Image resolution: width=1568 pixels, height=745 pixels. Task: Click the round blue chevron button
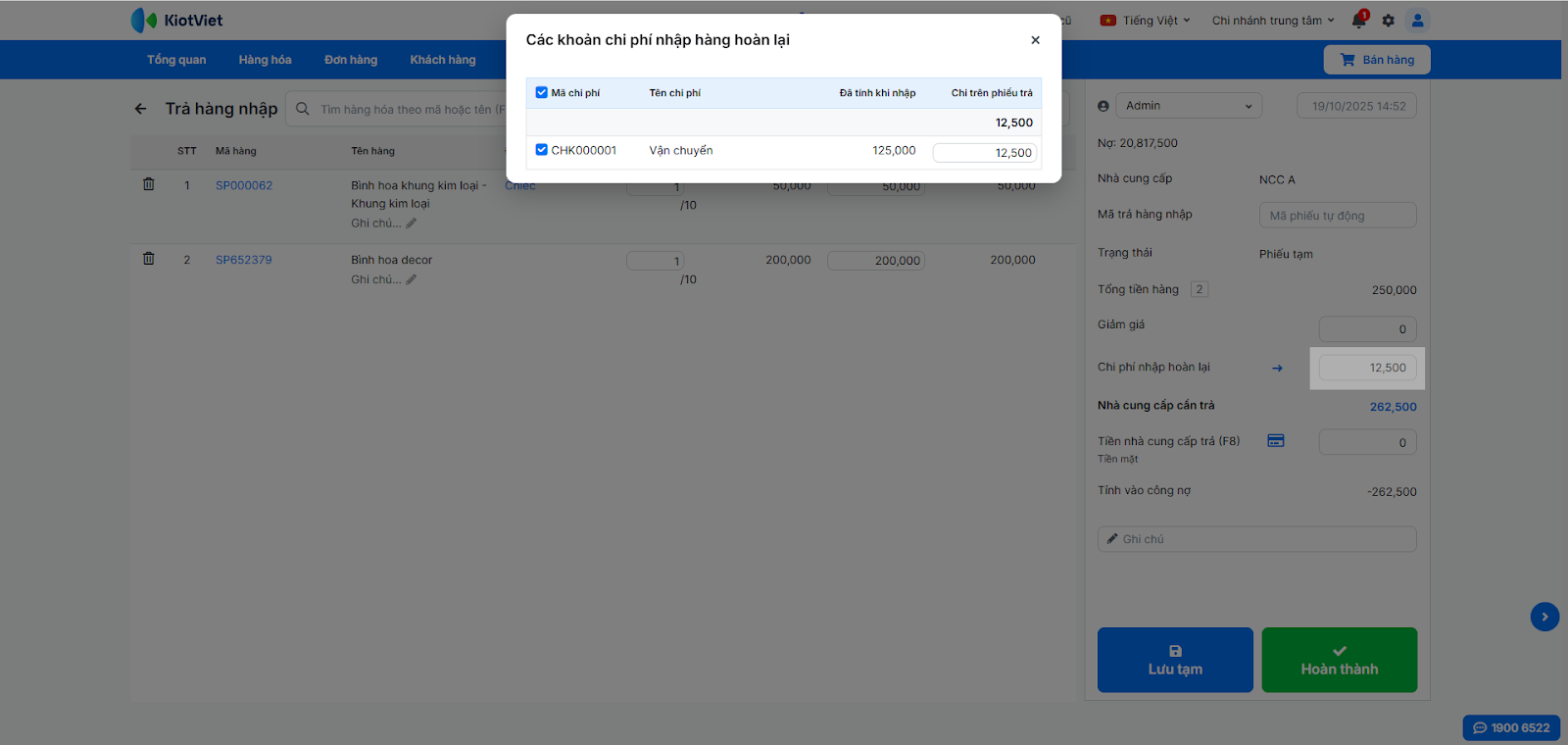click(x=1544, y=617)
